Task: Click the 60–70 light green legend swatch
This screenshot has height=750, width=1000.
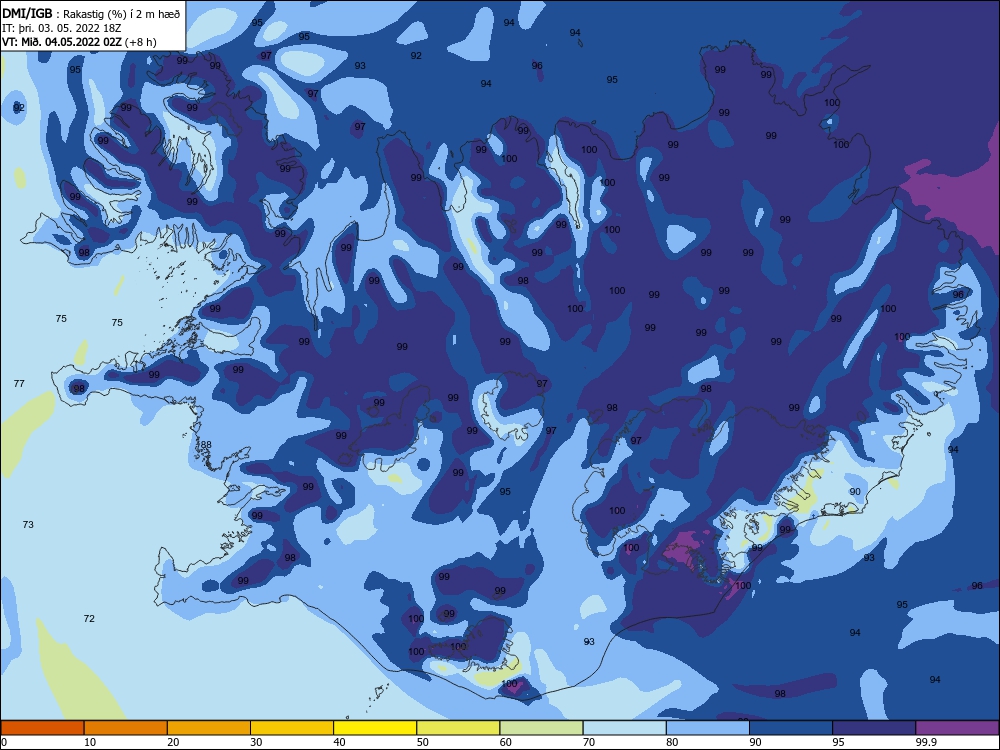Action: pyautogui.click(x=541, y=728)
